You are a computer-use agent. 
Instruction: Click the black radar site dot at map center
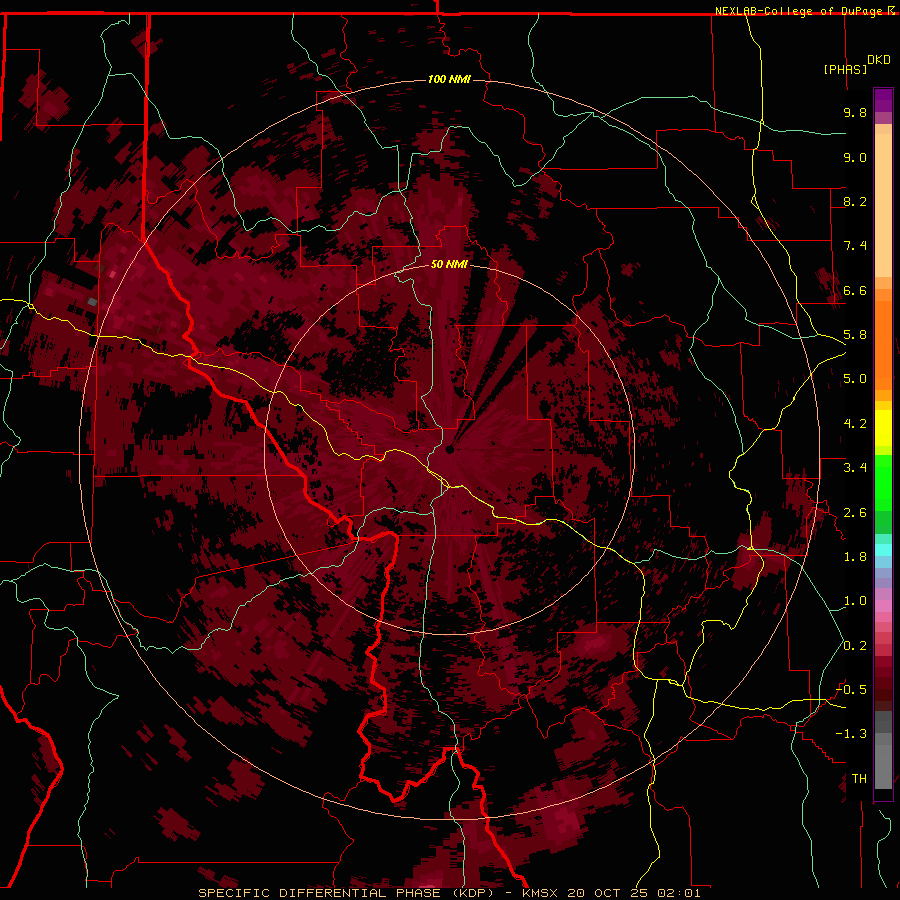click(450, 449)
